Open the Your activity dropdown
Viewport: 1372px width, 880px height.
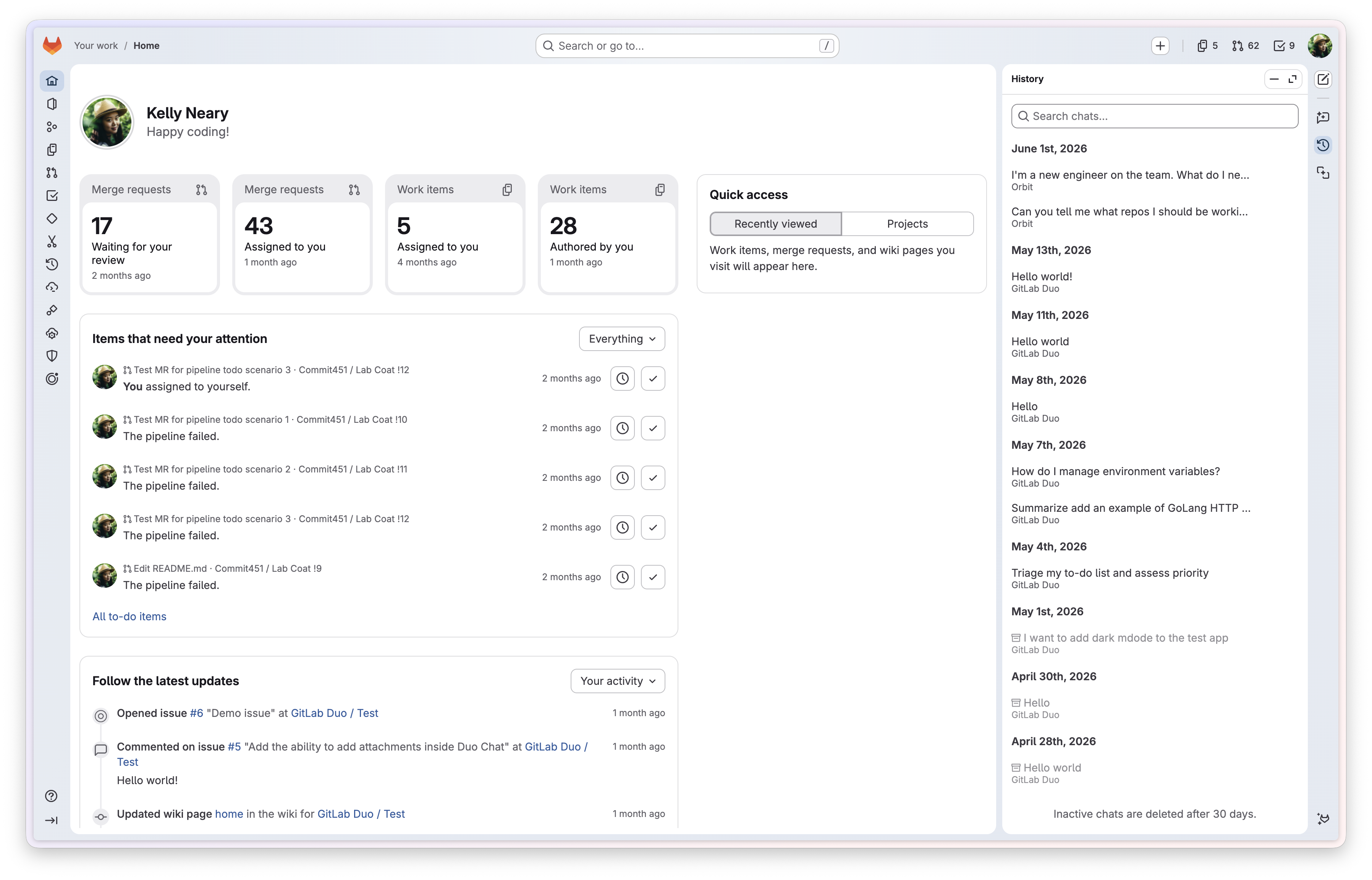618,681
